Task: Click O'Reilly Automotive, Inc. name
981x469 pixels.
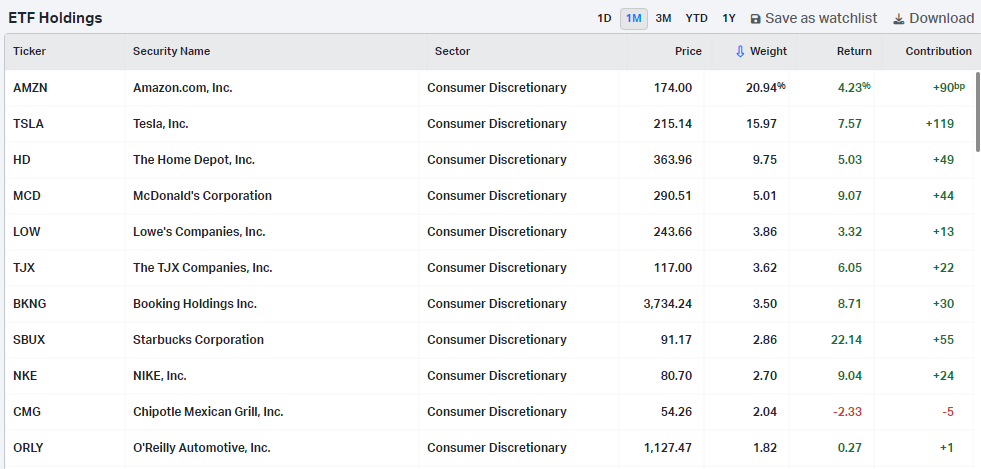Action: (201, 448)
